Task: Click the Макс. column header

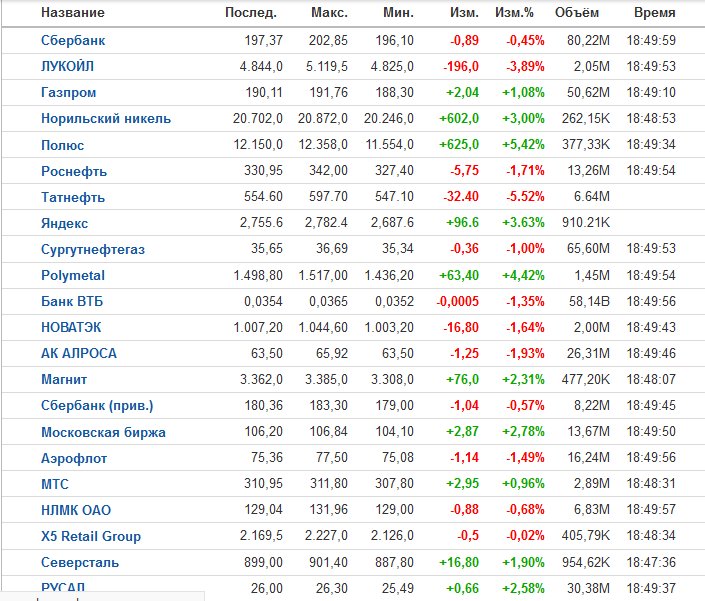Action: coord(329,13)
